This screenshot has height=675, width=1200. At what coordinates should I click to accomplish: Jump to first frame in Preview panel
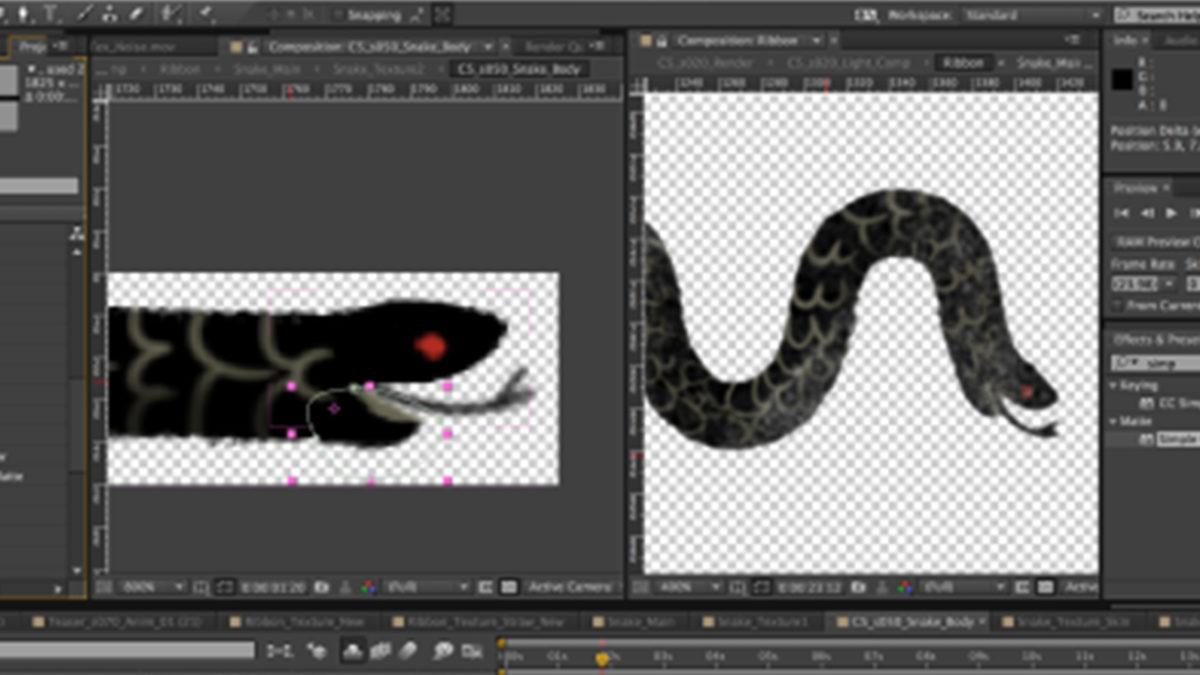pyautogui.click(x=1122, y=213)
